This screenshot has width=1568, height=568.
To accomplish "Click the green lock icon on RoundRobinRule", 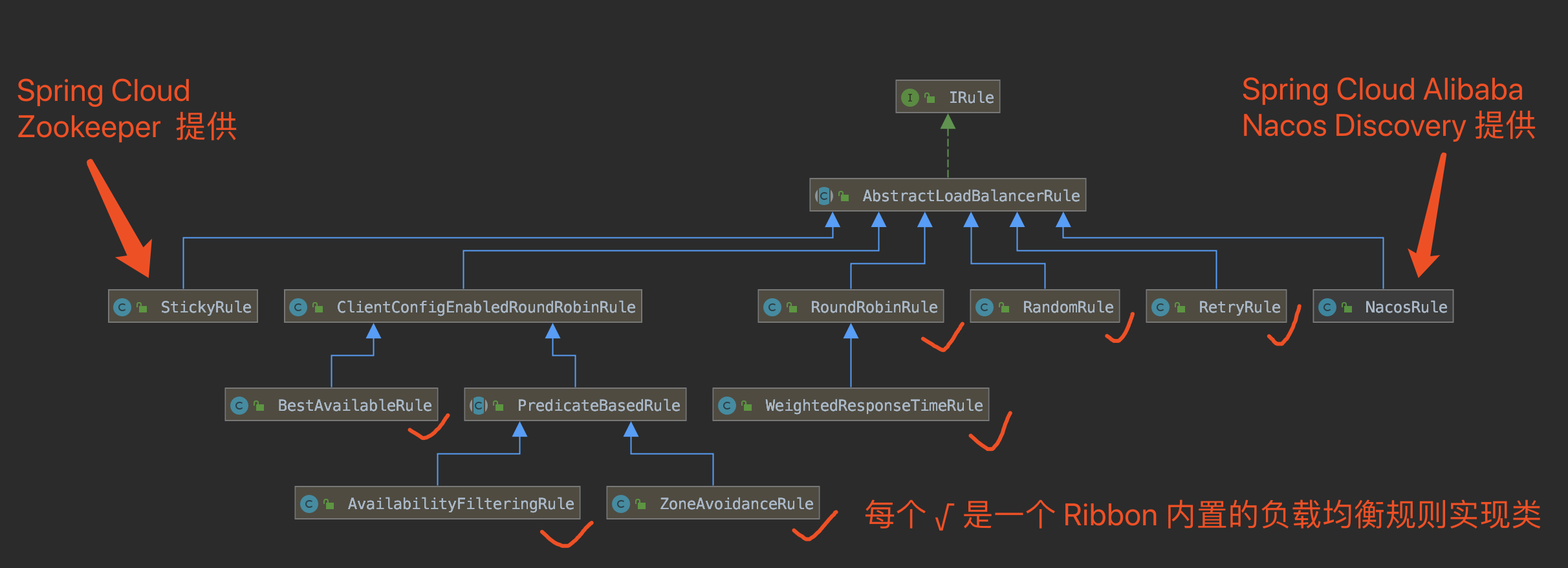I will tap(792, 307).
